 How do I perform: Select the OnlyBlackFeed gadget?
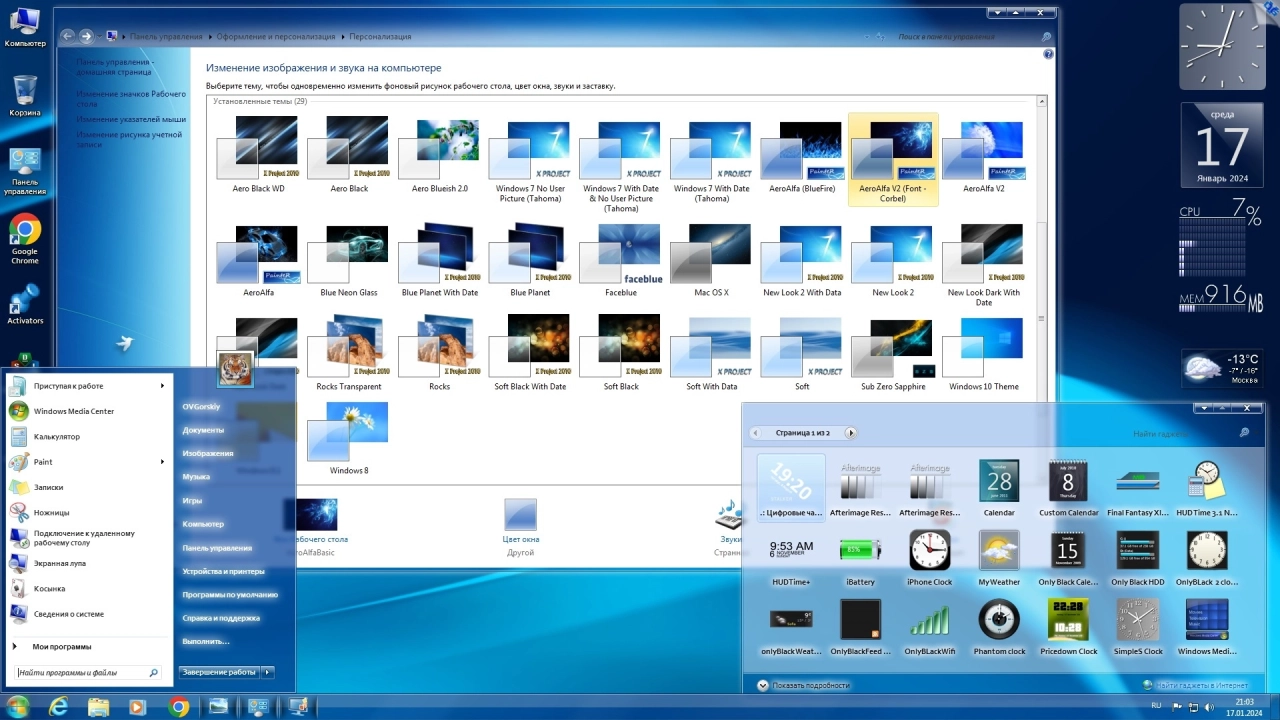coord(860,627)
